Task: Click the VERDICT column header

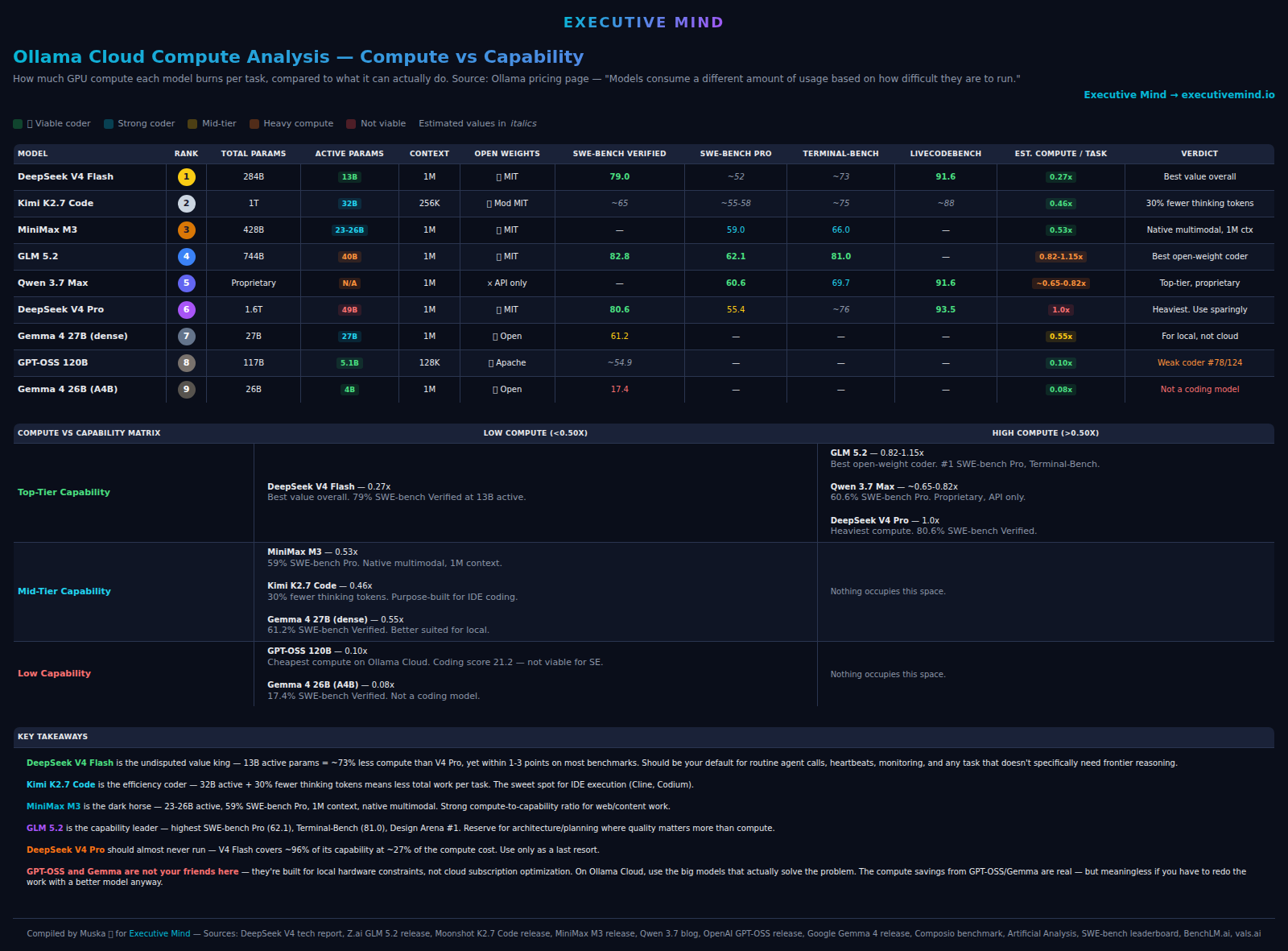Action: [x=1199, y=154]
